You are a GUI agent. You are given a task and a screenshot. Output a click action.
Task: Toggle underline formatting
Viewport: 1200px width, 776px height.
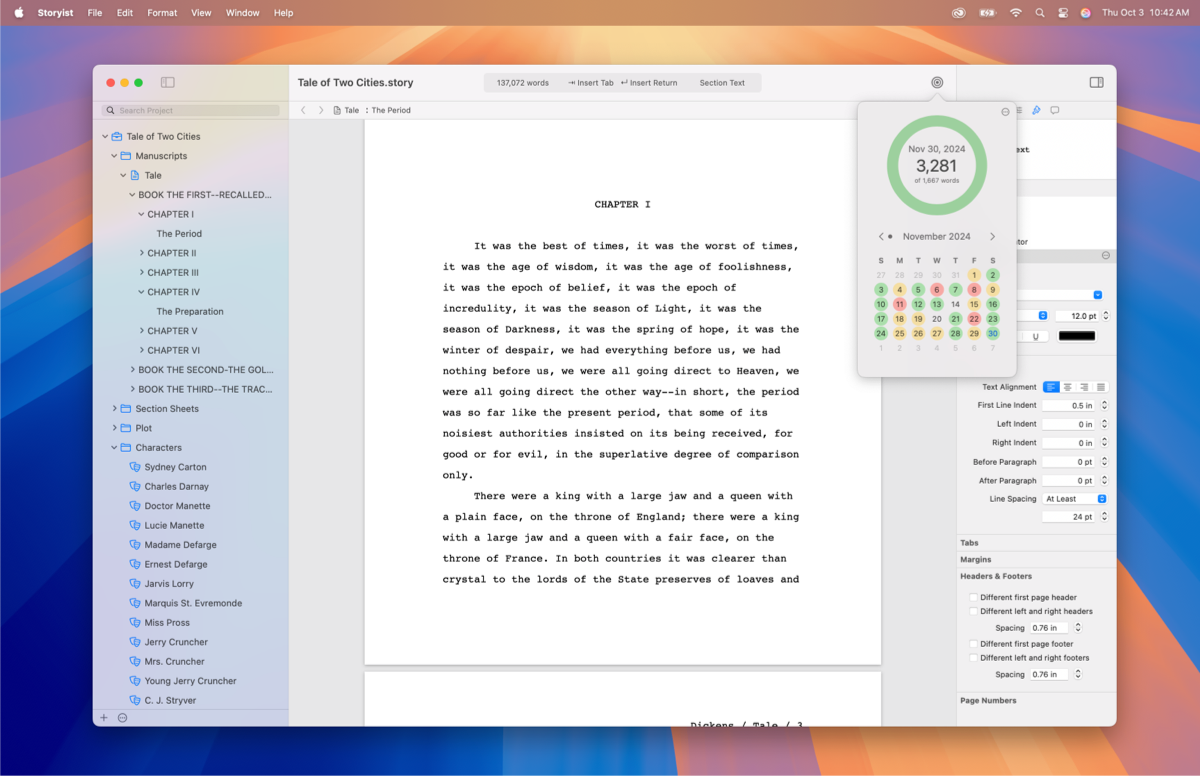click(x=1035, y=336)
